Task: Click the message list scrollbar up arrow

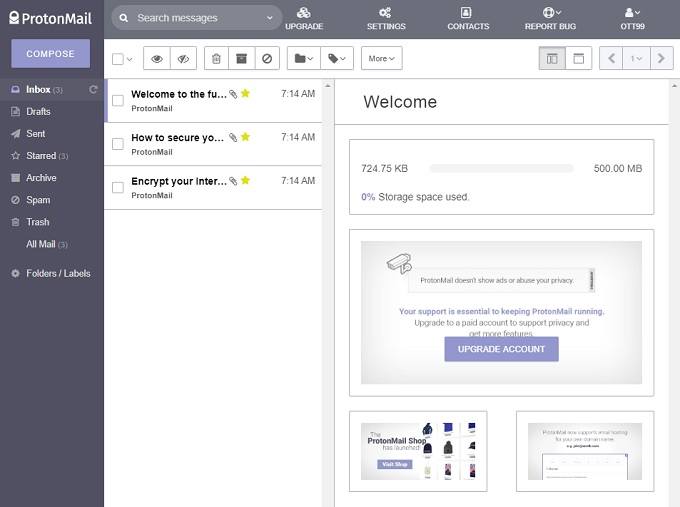Action: [x=328, y=86]
